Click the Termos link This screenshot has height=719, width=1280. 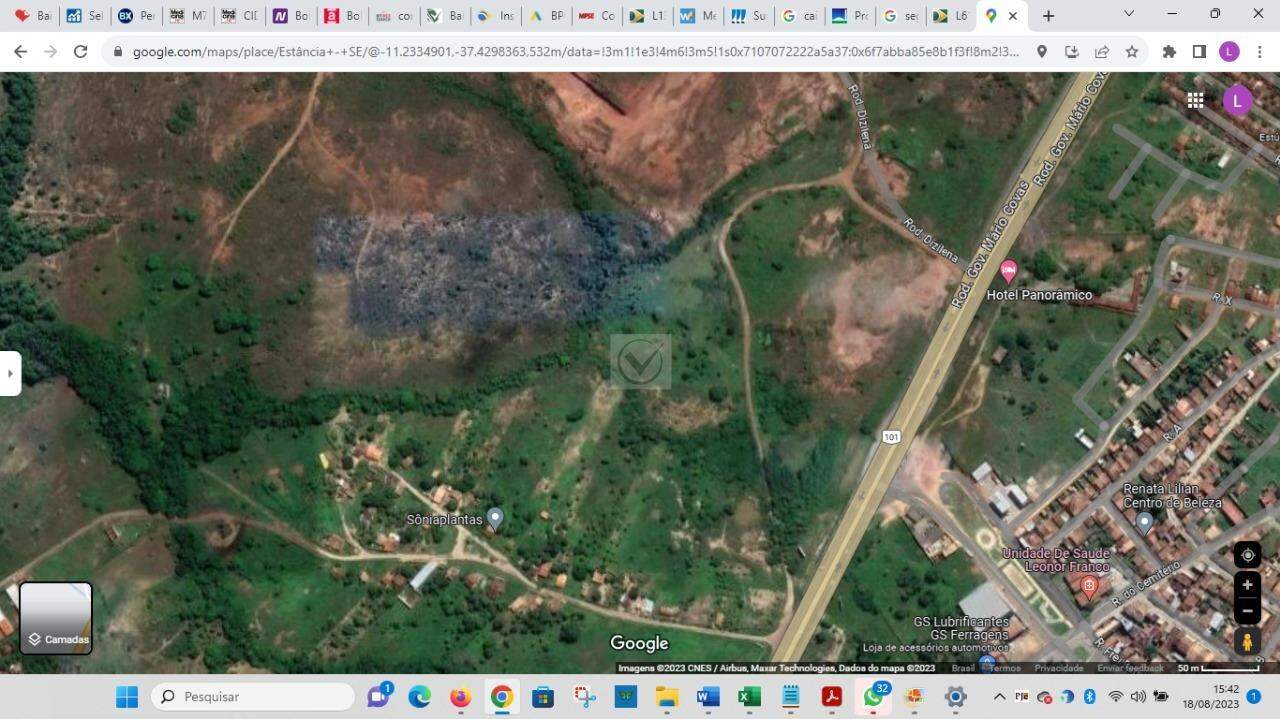pyautogui.click(x=1004, y=668)
